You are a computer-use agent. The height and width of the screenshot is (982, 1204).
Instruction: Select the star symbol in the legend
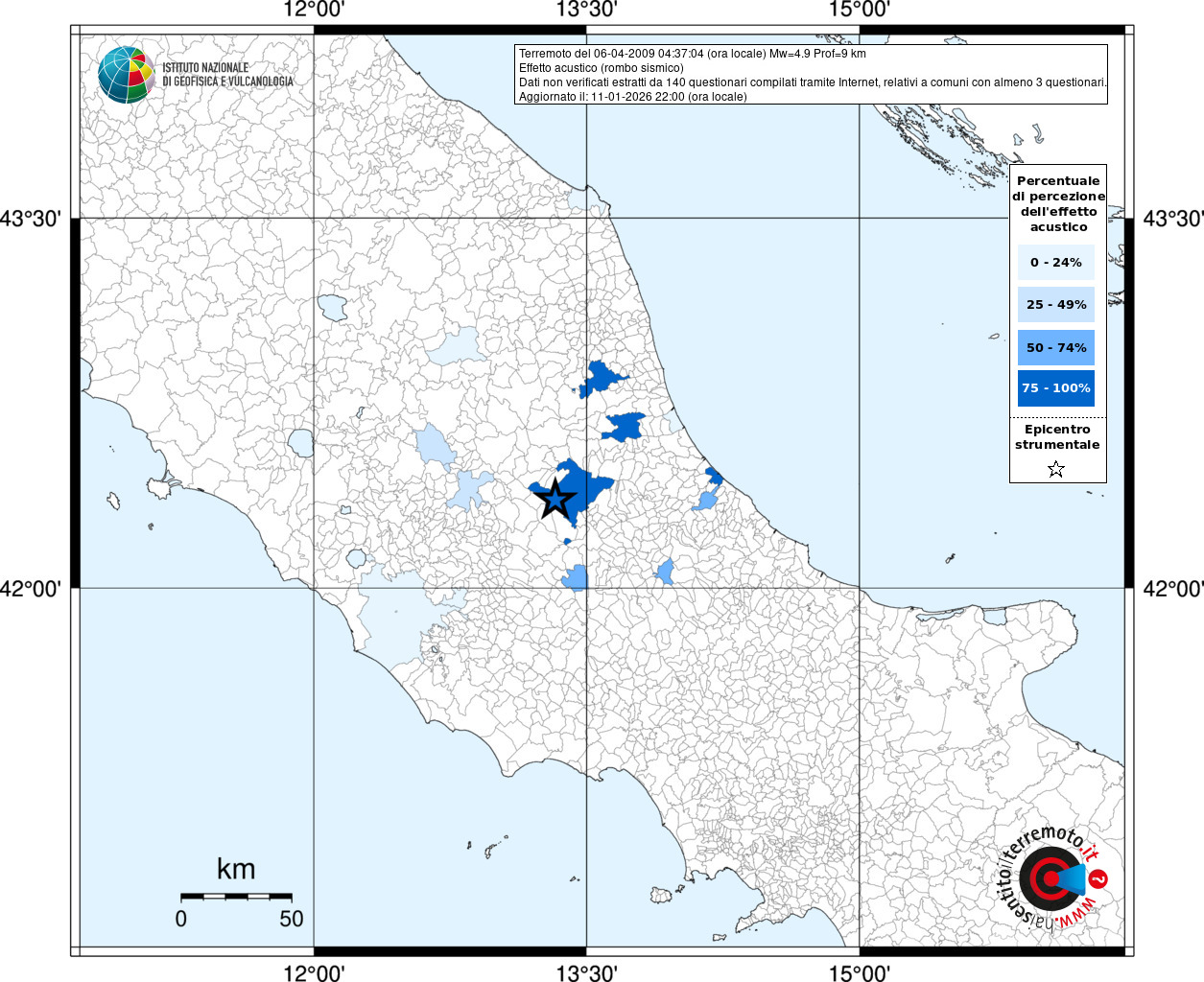pos(1056,469)
